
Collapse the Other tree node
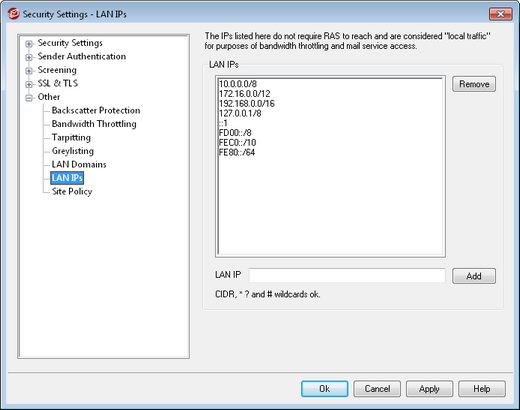pos(29,98)
